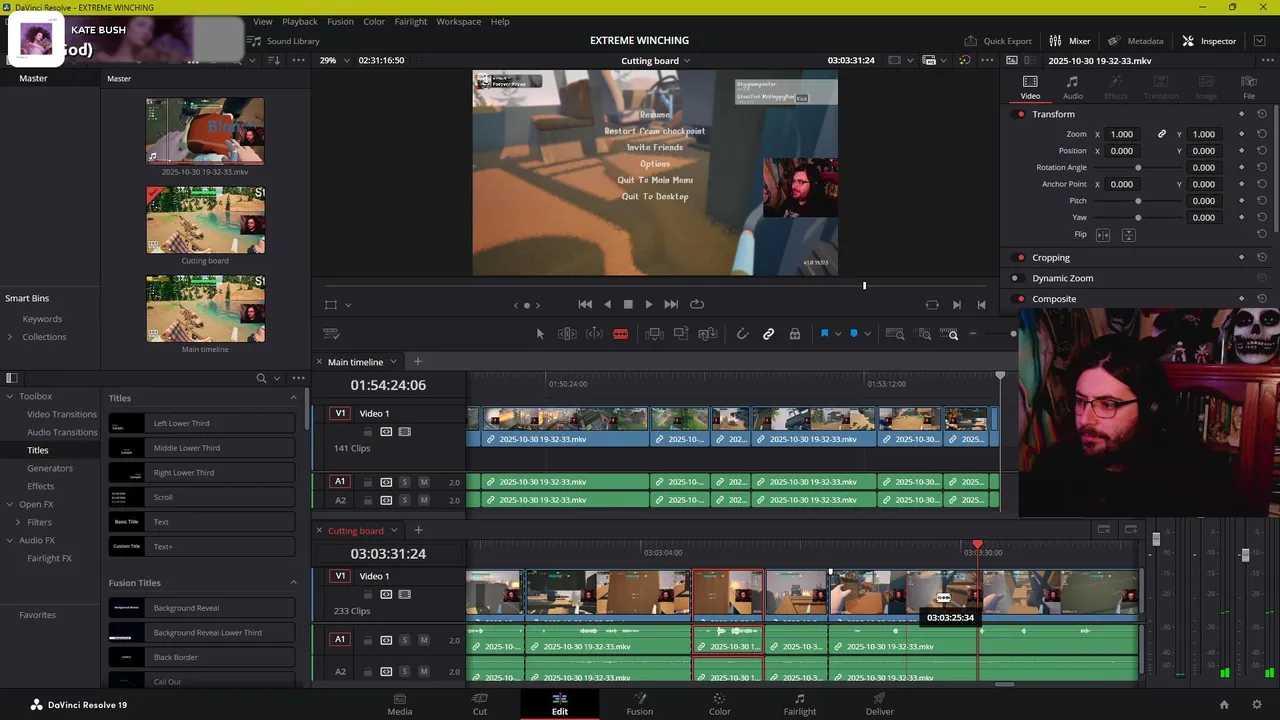Select the red Blade Edit tool
1280x720 pixels.
pos(621,334)
